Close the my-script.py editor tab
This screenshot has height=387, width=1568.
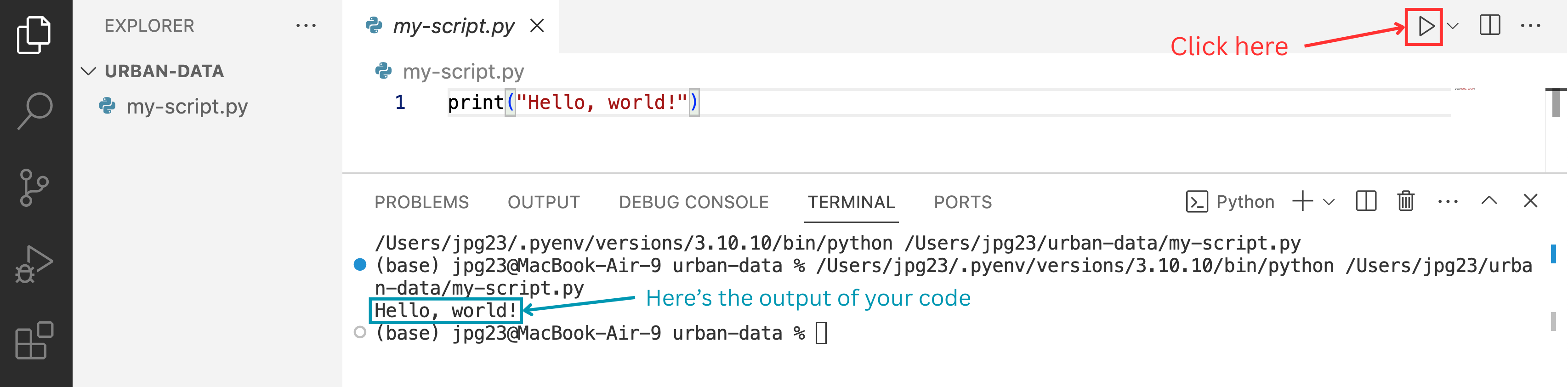(x=536, y=26)
